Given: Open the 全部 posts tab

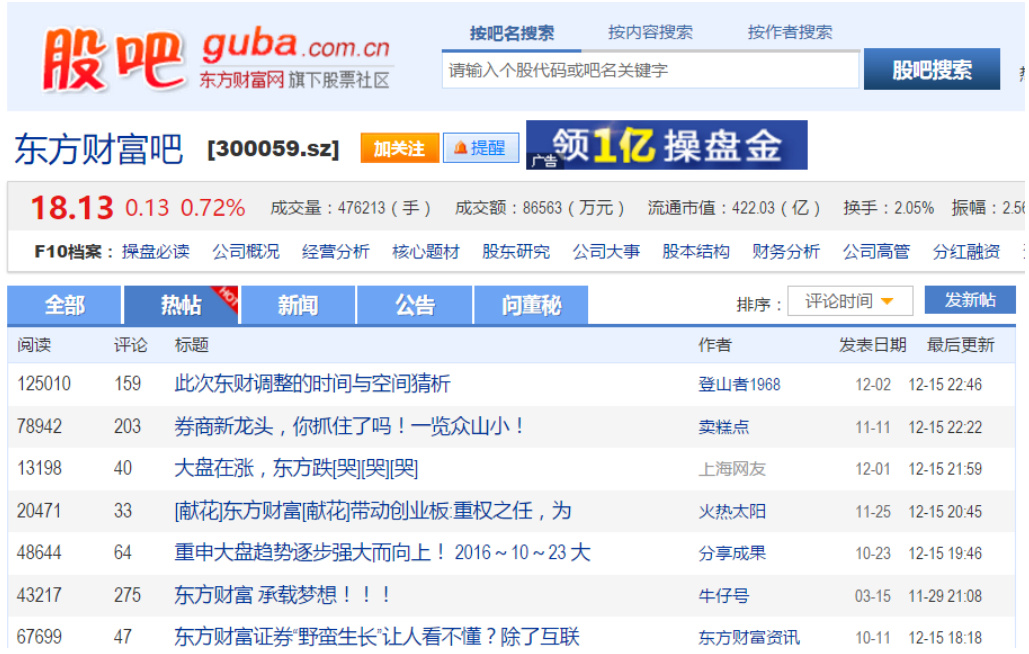Looking at the screenshot, I should pyautogui.click(x=64, y=305).
